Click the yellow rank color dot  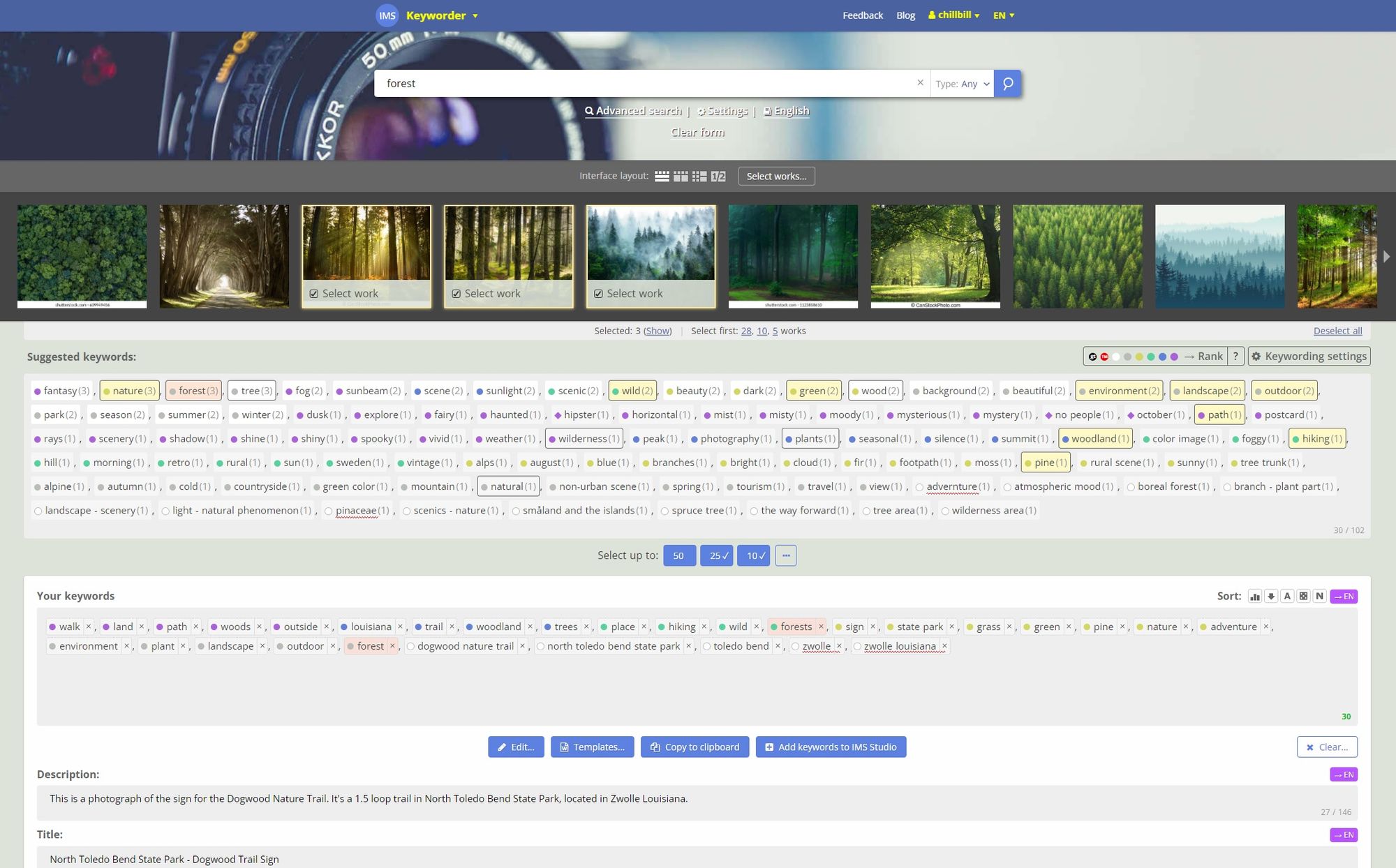click(1139, 357)
